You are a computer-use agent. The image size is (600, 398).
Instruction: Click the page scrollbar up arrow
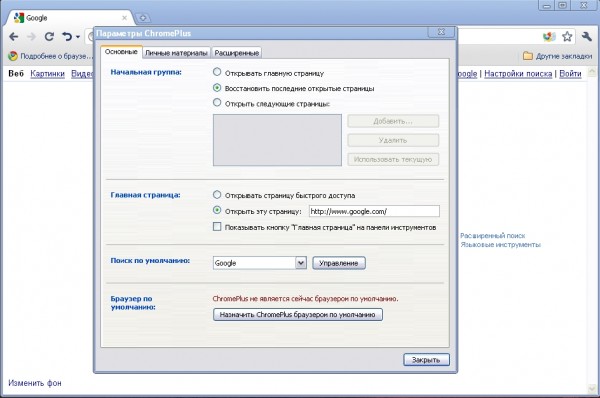pos(592,72)
